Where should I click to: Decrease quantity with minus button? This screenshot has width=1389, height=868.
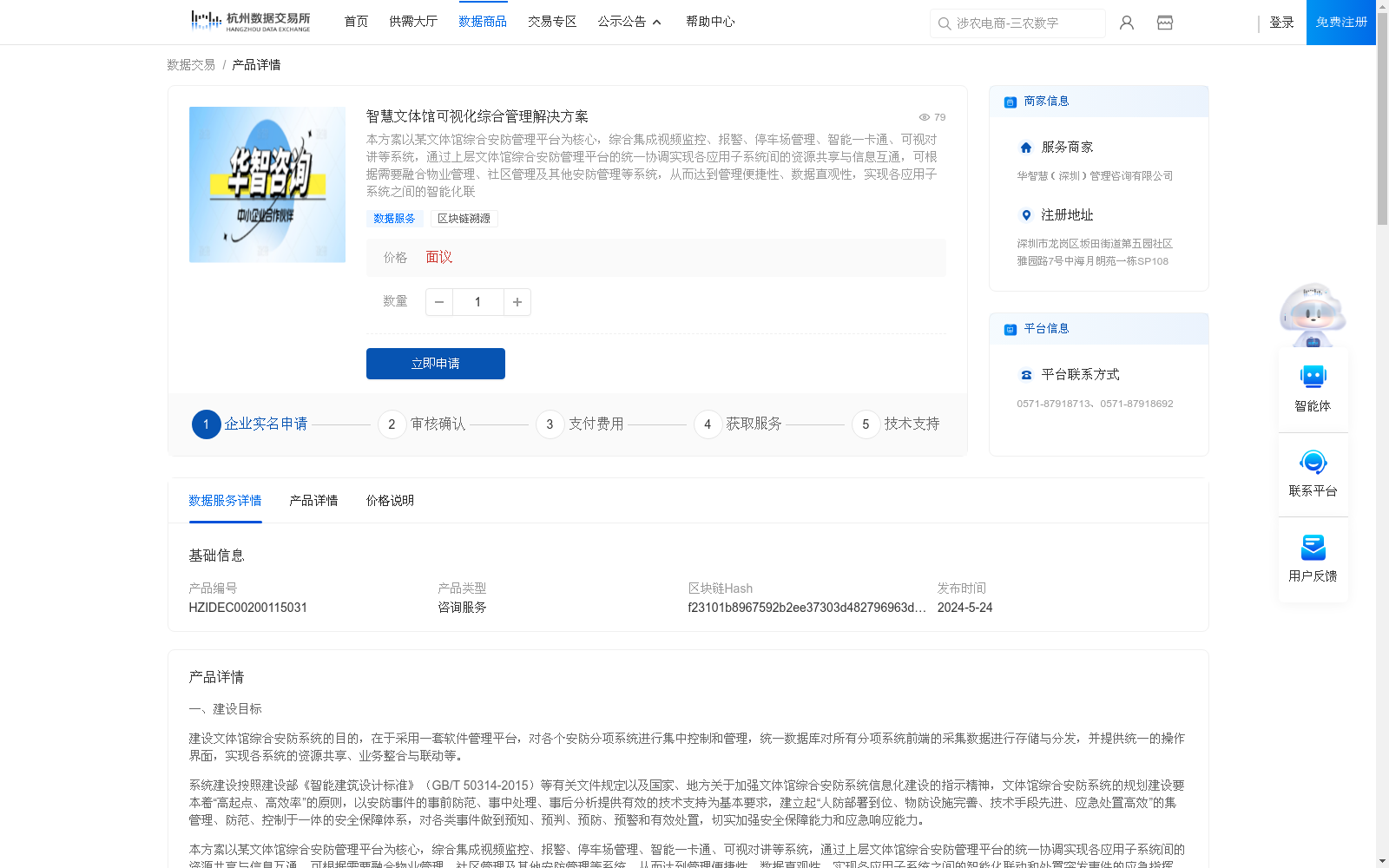coord(439,302)
